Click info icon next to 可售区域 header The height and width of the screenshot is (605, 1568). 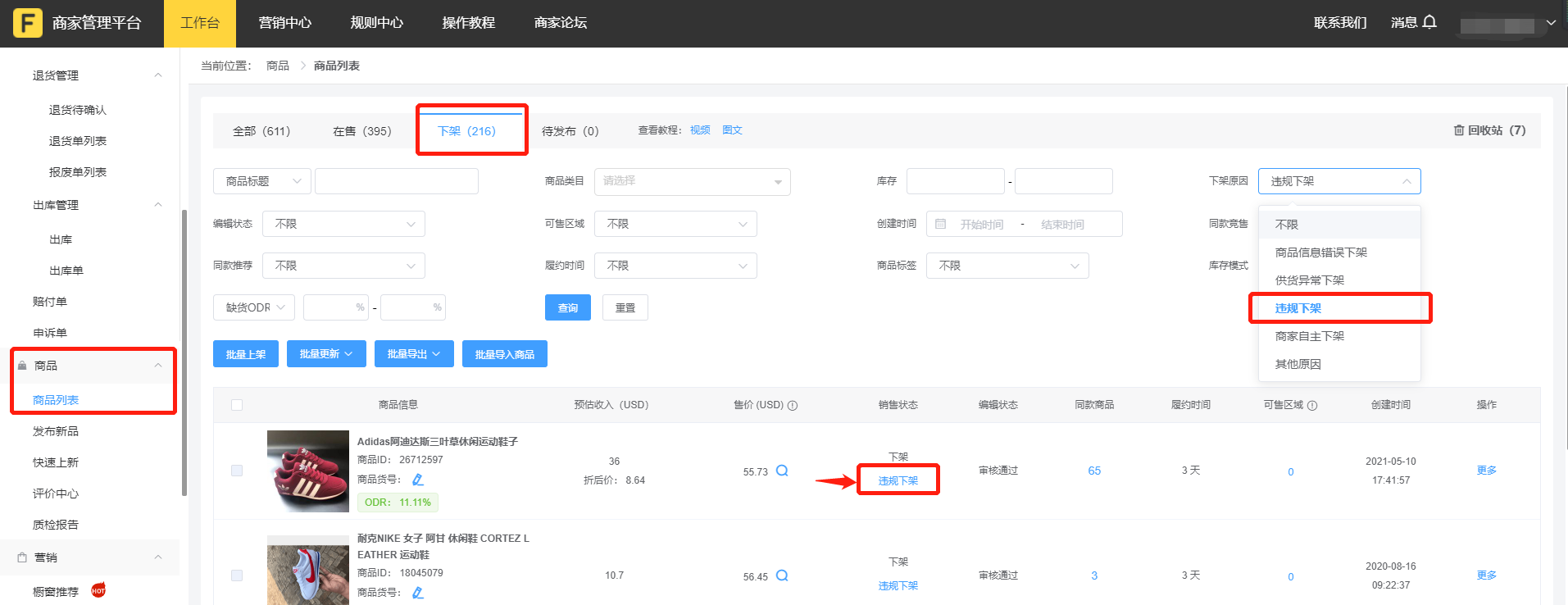click(x=1312, y=405)
